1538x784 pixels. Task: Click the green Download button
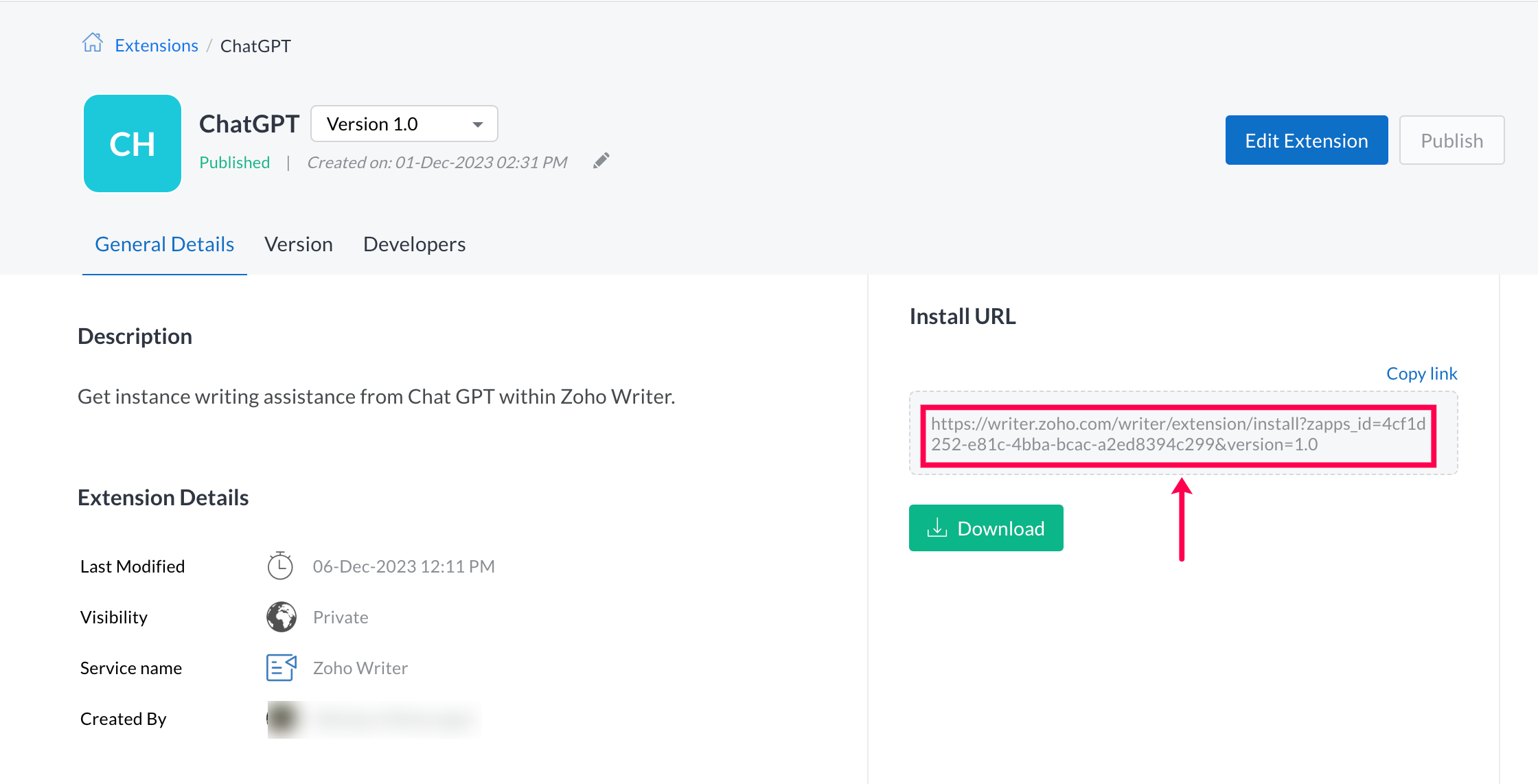point(986,528)
